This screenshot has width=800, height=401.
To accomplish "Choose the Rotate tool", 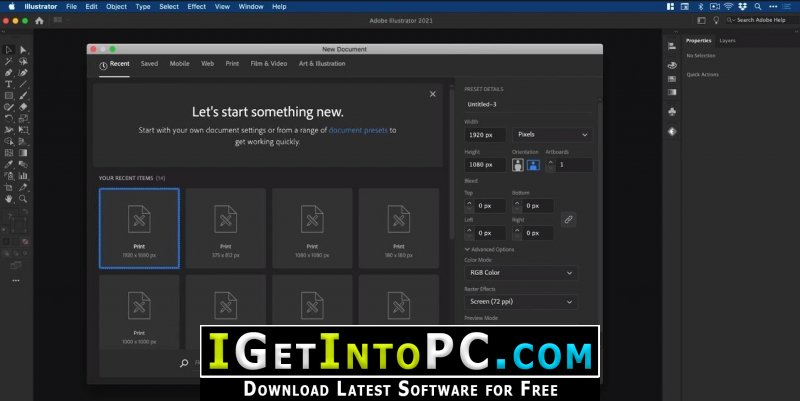I will tap(9, 118).
